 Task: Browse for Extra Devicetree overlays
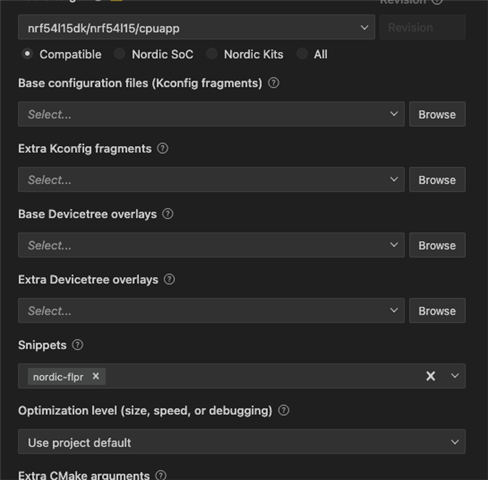[x=437, y=311]
